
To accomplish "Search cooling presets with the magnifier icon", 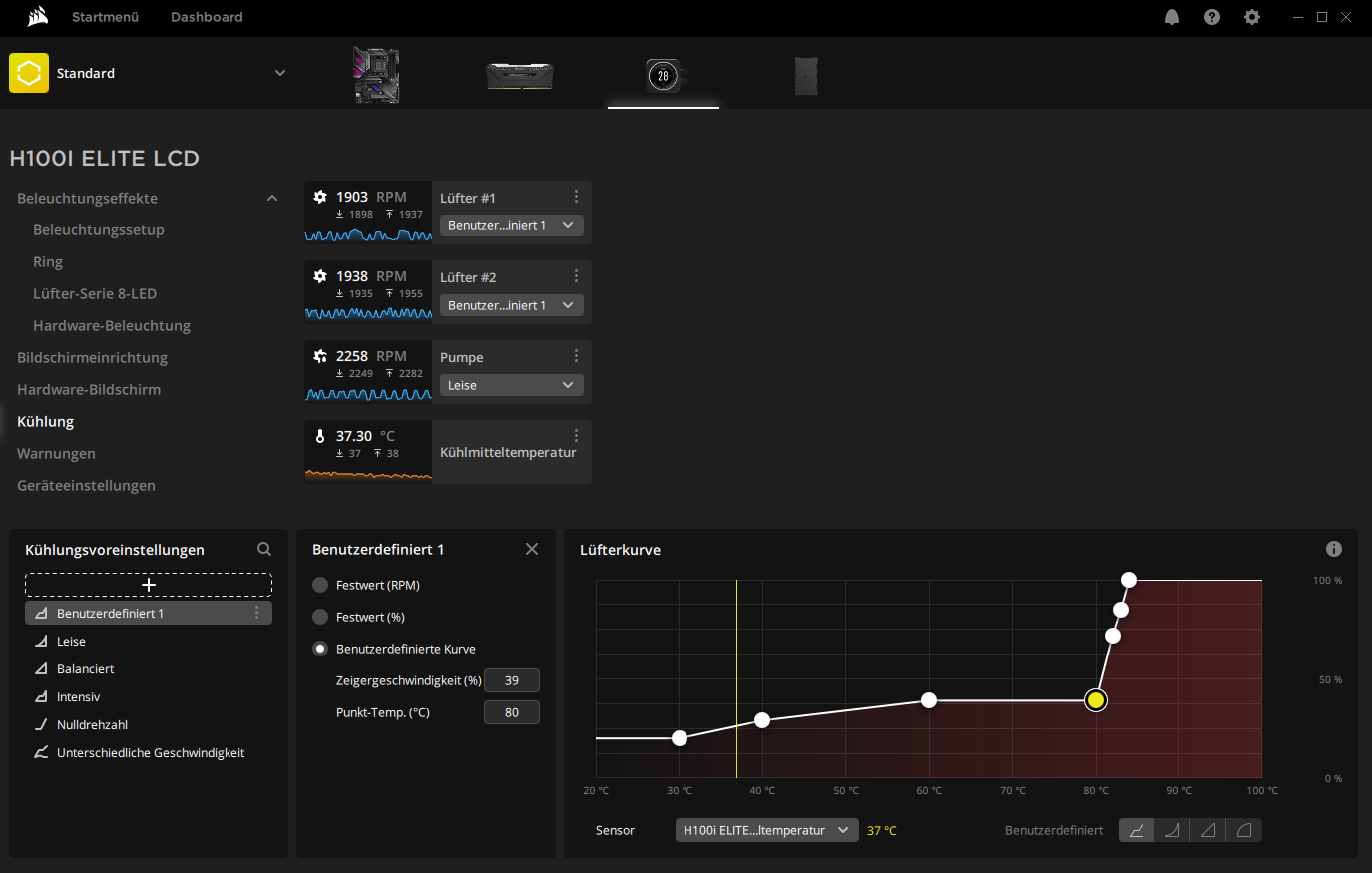I will click(x=264, y=549).
